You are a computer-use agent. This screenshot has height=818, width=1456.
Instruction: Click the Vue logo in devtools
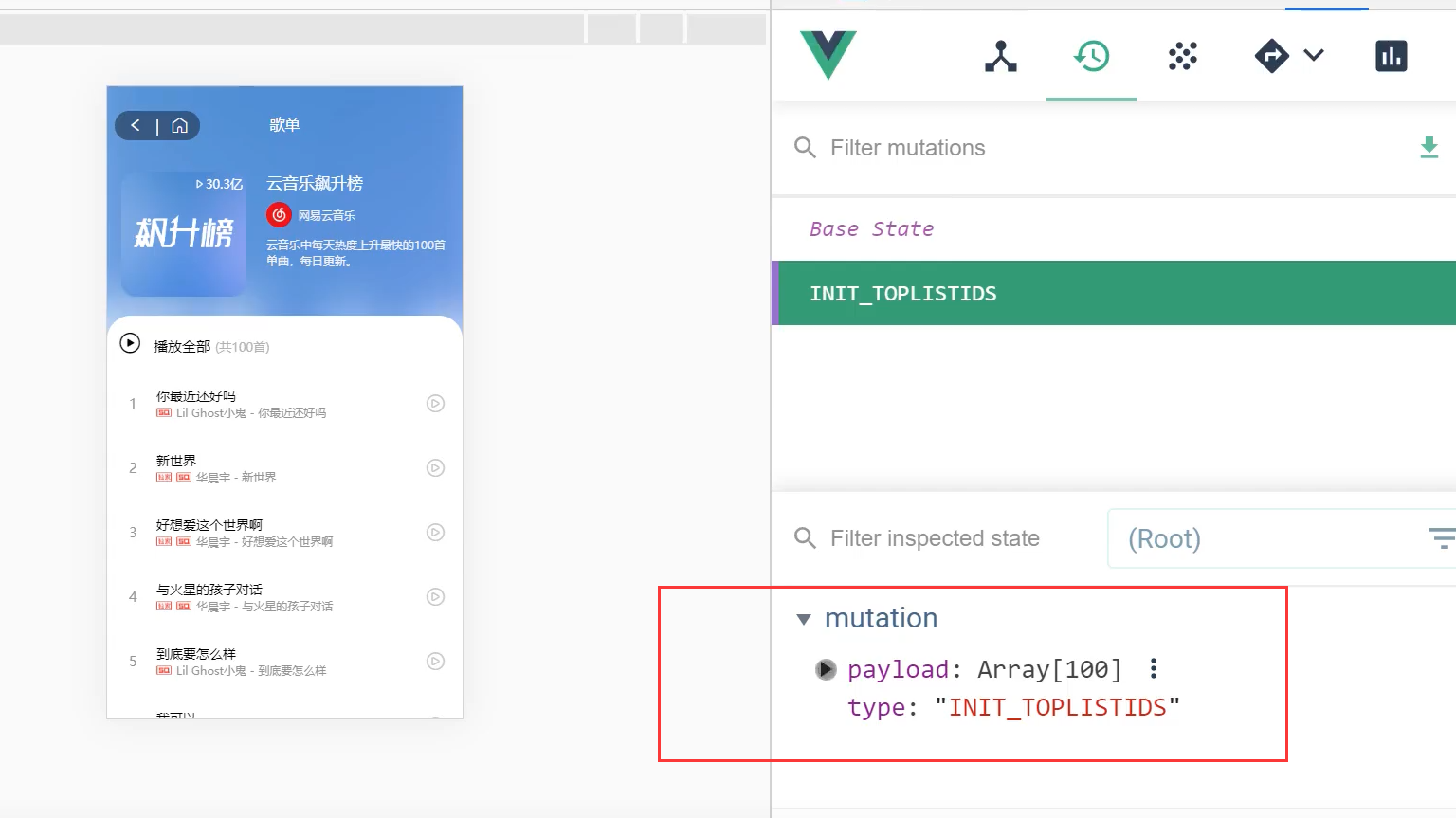point(828,55)
